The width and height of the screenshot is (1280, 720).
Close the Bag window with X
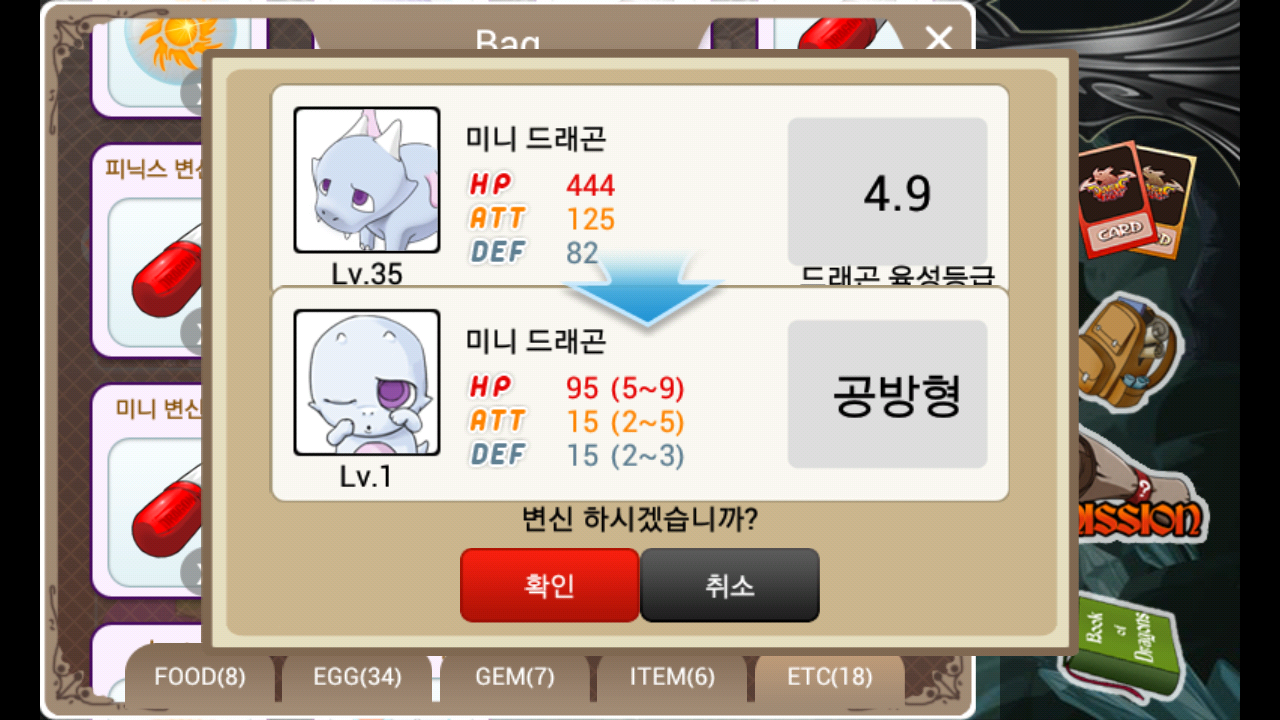point(939,39)
